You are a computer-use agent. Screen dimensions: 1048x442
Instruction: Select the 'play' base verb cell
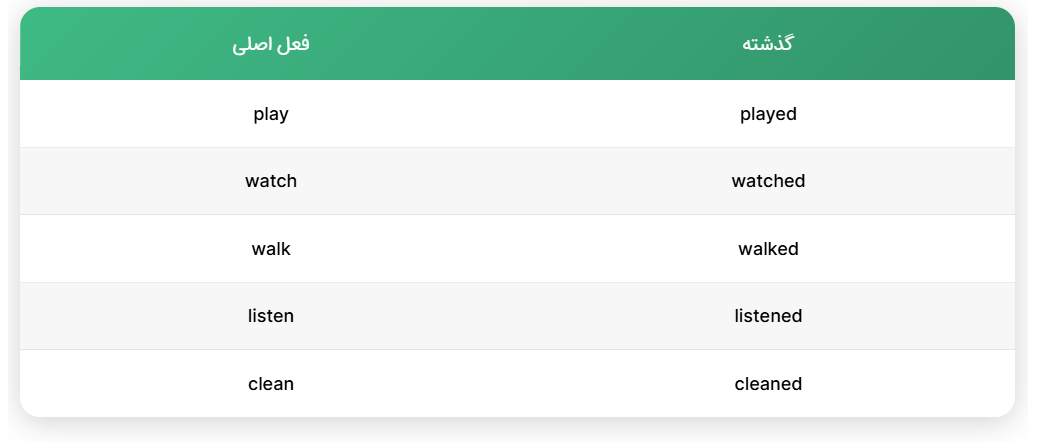[x=271, y=114]
